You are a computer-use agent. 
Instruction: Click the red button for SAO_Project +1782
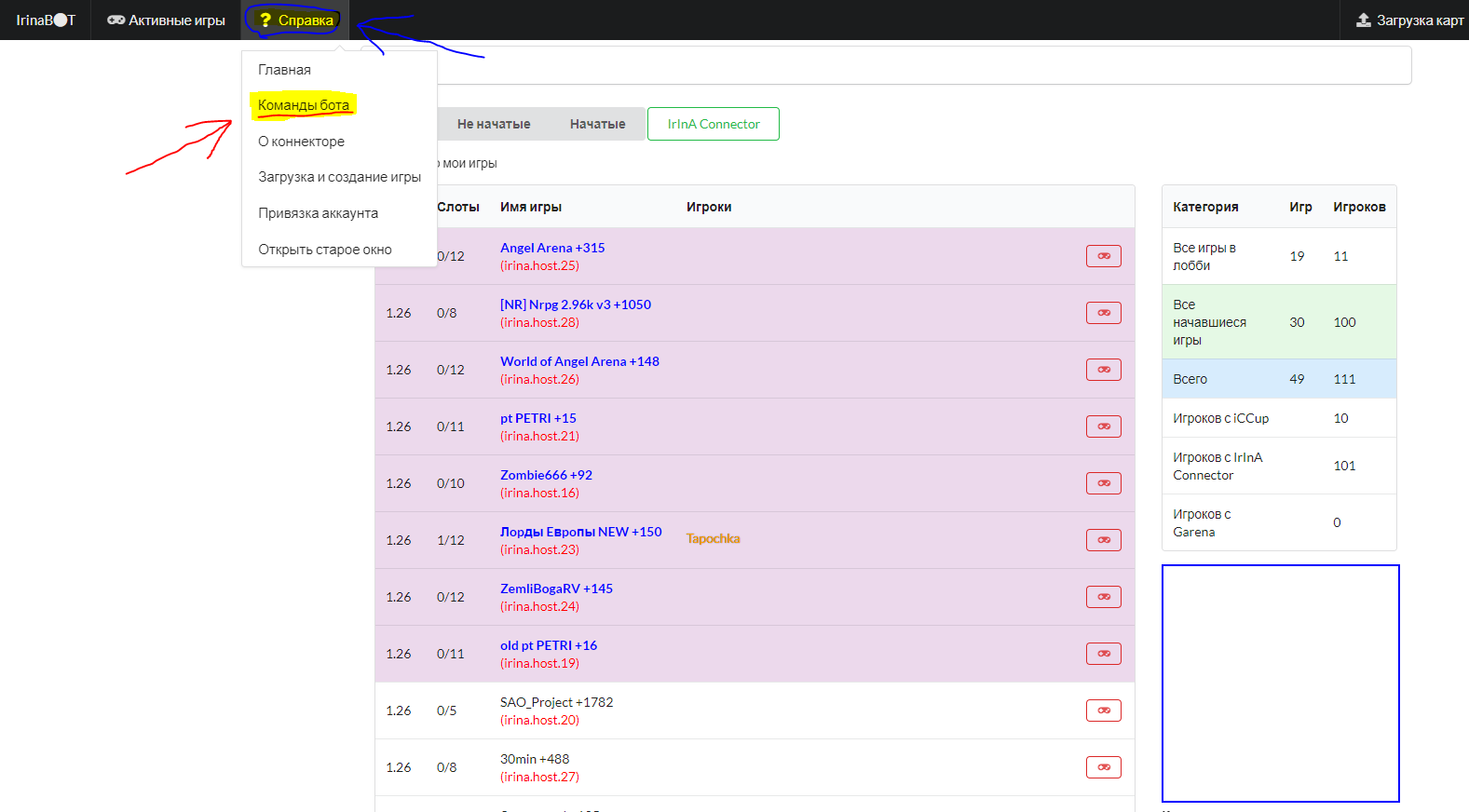(x=1103, y=710)
